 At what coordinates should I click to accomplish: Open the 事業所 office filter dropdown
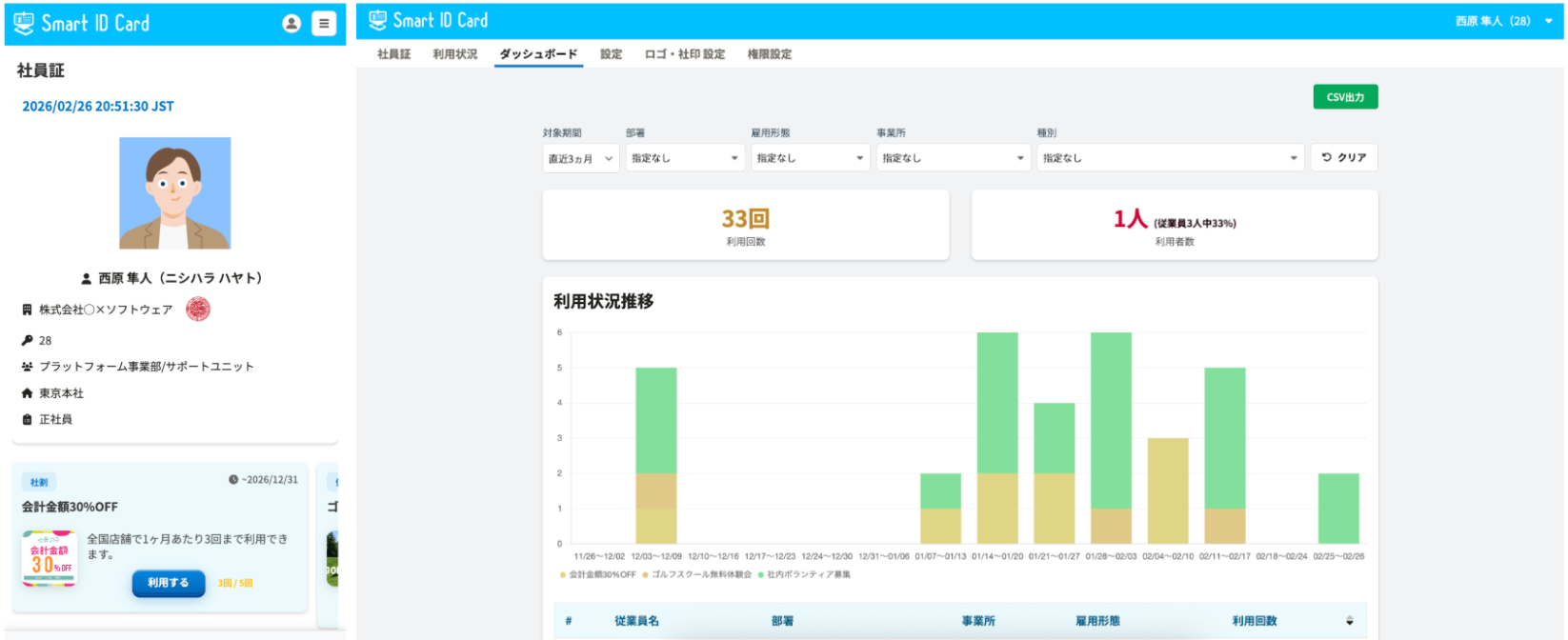[x=952, y=158]
